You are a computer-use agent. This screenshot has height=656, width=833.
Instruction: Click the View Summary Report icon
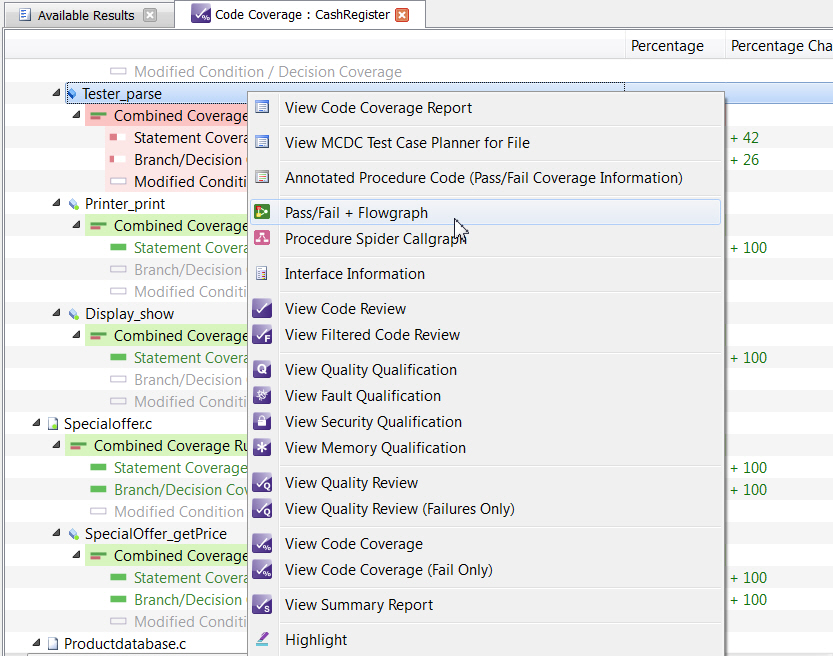[x=262, y=605]
